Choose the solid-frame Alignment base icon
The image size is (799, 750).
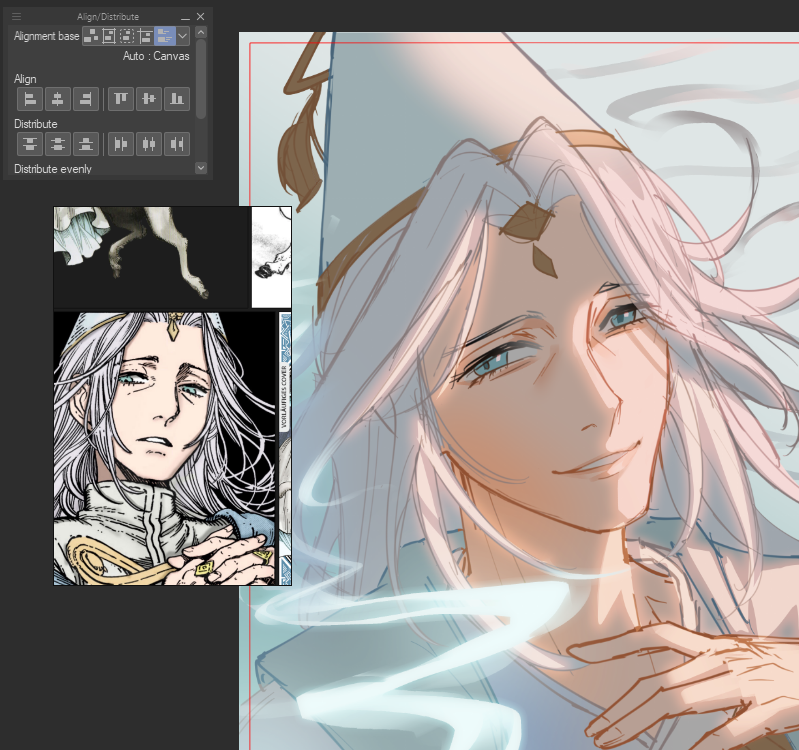click(x=109, y=36)
